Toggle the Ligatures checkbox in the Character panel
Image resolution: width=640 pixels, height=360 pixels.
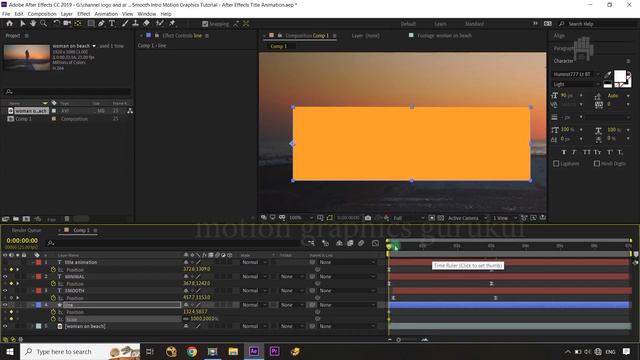(556, 163)
